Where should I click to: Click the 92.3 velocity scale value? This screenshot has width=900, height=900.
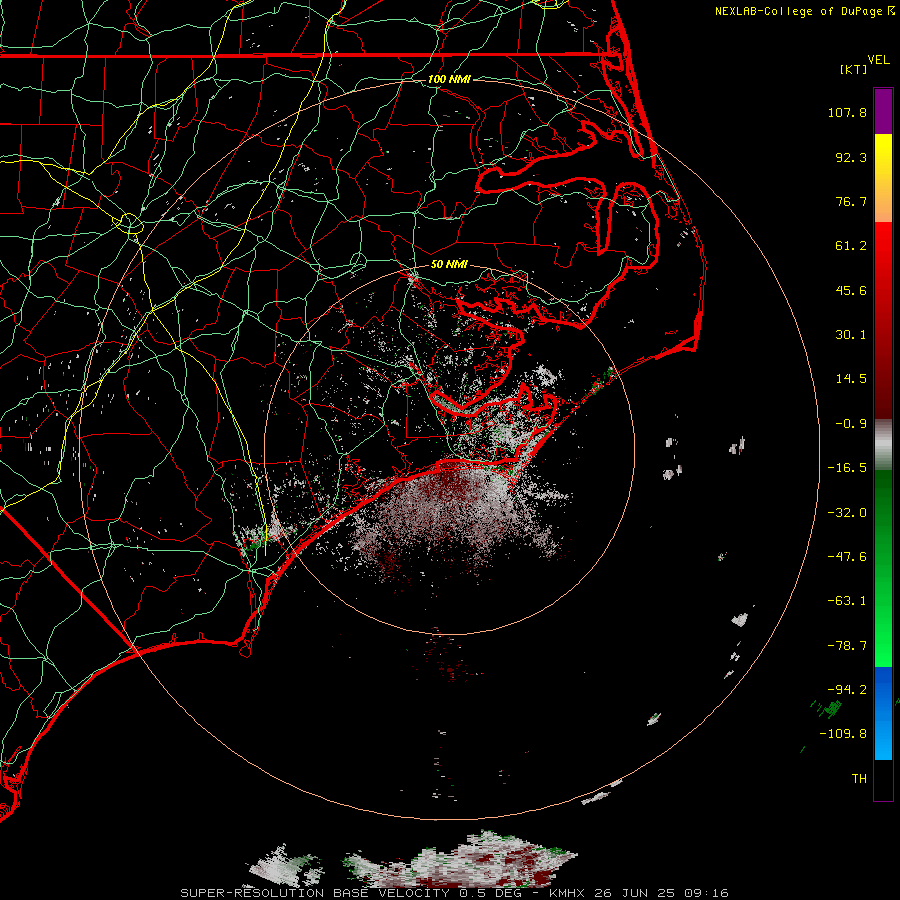(851, 157)
